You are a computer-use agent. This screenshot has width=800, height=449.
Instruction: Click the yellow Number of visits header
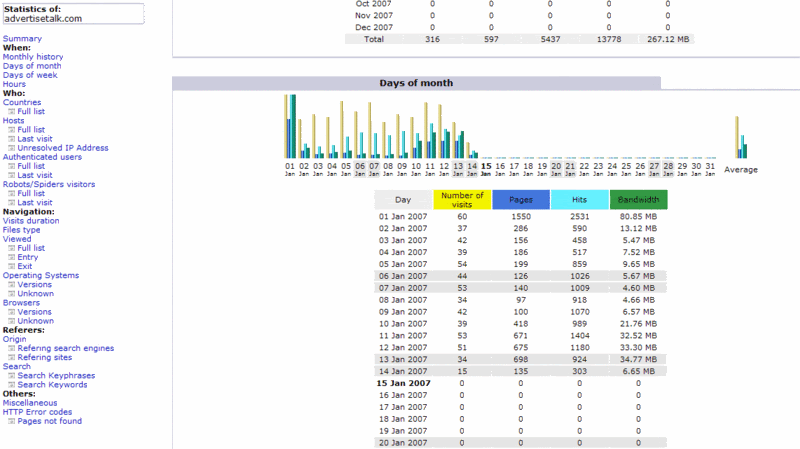tap(462, 200)
